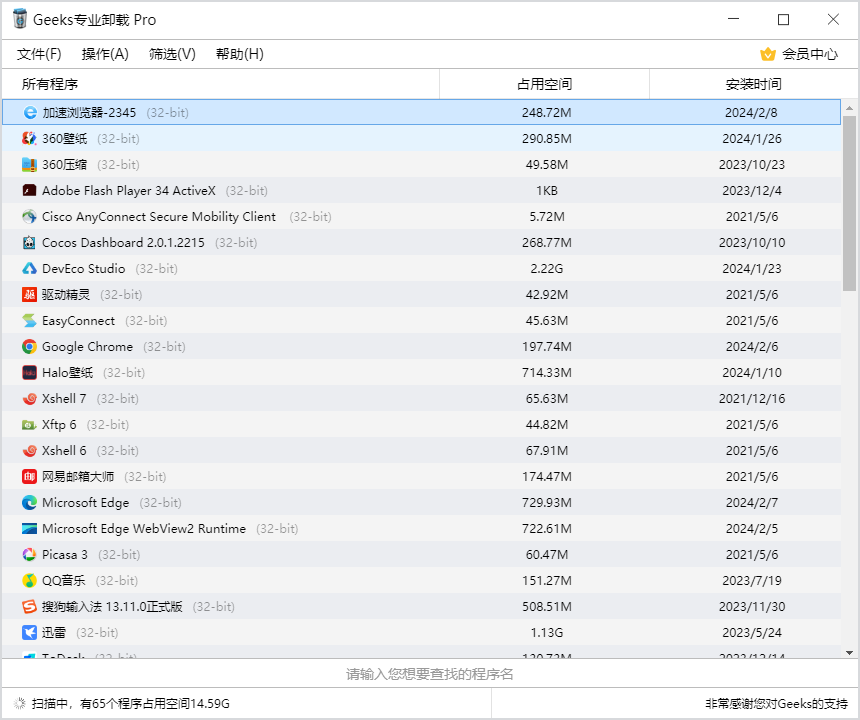Click the 驱动精灵 red icon
This screenshot has width=860, height=720.
pos(29,294)
